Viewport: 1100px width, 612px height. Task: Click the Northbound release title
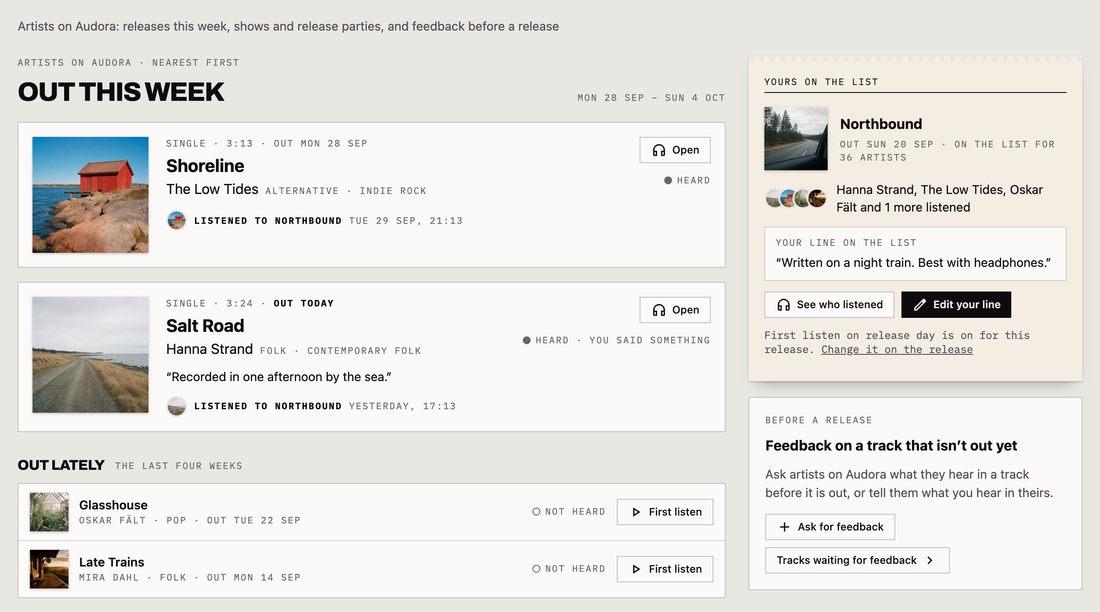[x=881, y=124]
